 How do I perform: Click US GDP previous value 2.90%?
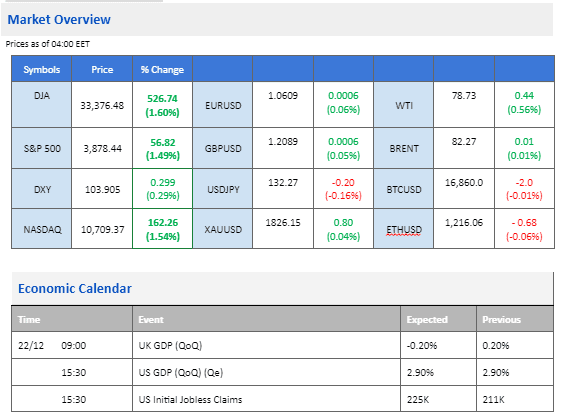[x=496, y=373]
